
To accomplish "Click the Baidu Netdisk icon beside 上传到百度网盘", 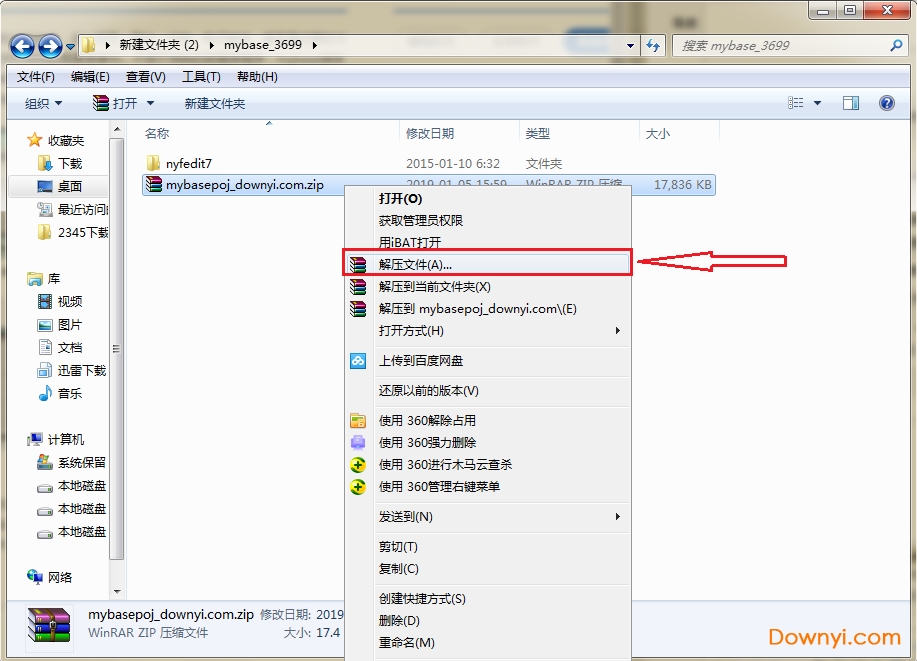I will click(x=358, y=361).
